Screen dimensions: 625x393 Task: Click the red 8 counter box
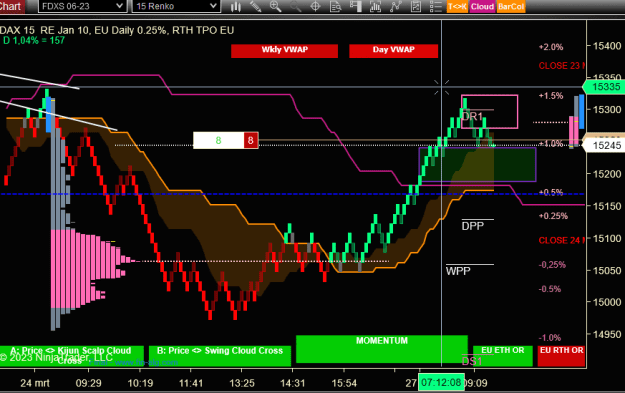coord(251,140)
